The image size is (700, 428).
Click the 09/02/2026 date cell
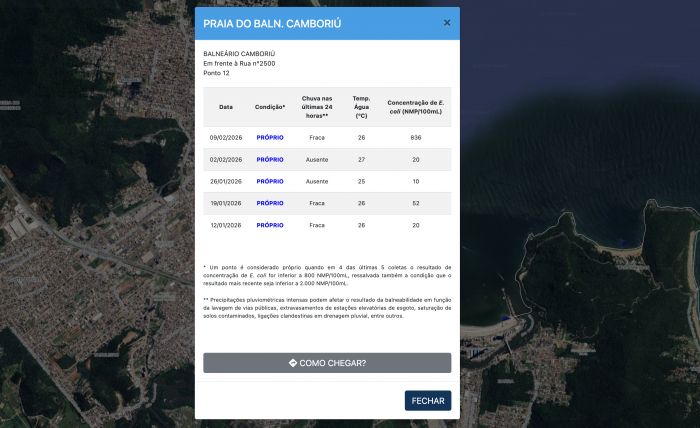[x=226, y=137]
